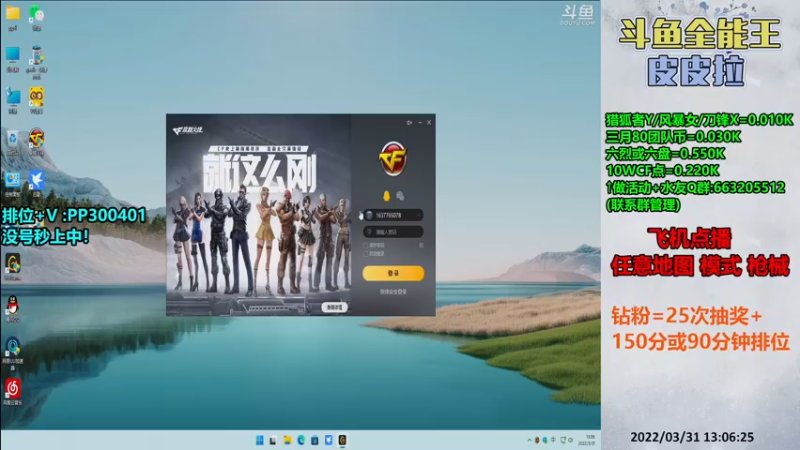Enable the auto login checkbox

(365, 254)
